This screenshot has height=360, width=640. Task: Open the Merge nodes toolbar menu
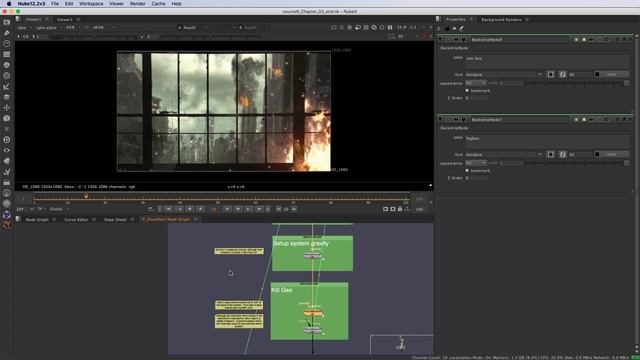click(x=7, y=97)
